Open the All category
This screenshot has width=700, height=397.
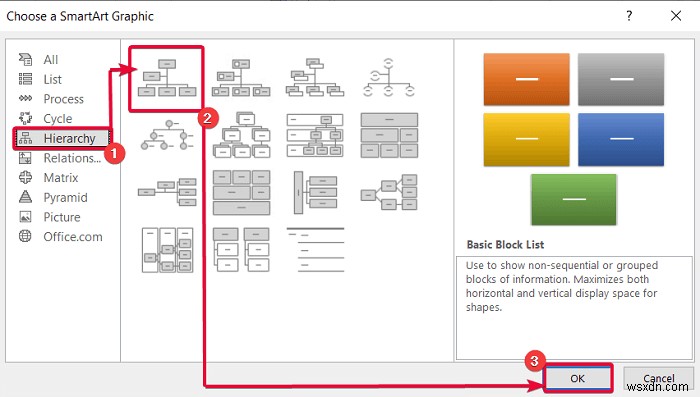click(50, 59)
